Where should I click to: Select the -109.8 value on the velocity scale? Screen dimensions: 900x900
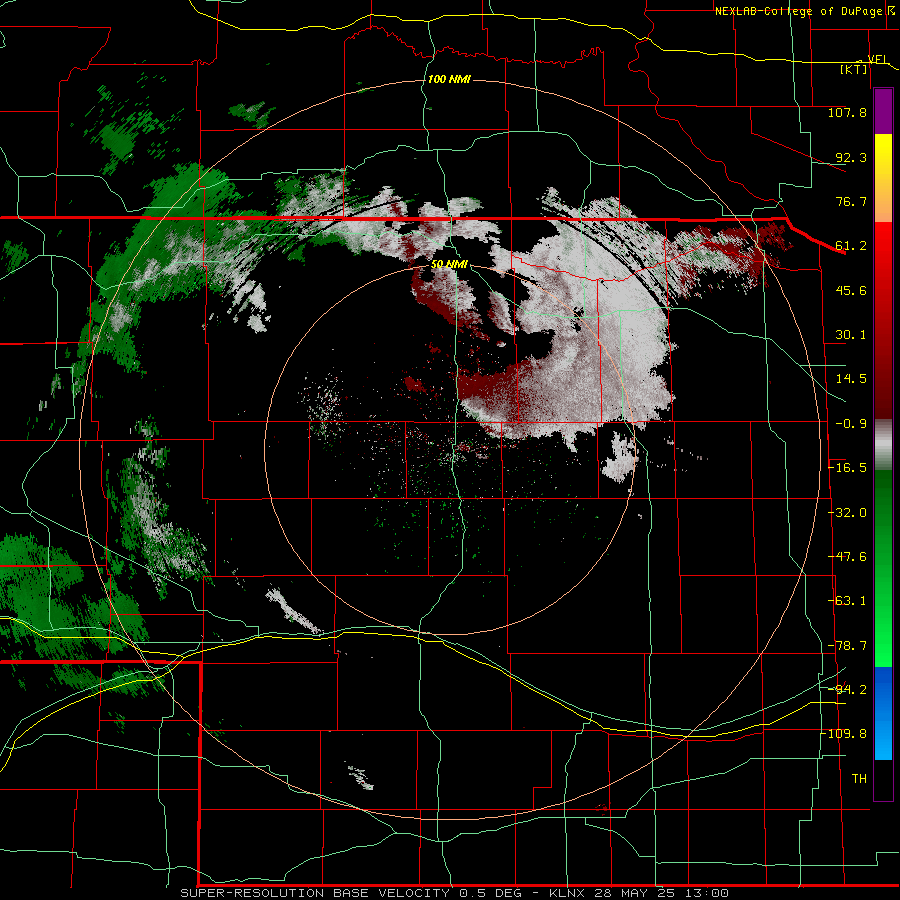pos(844,734)
